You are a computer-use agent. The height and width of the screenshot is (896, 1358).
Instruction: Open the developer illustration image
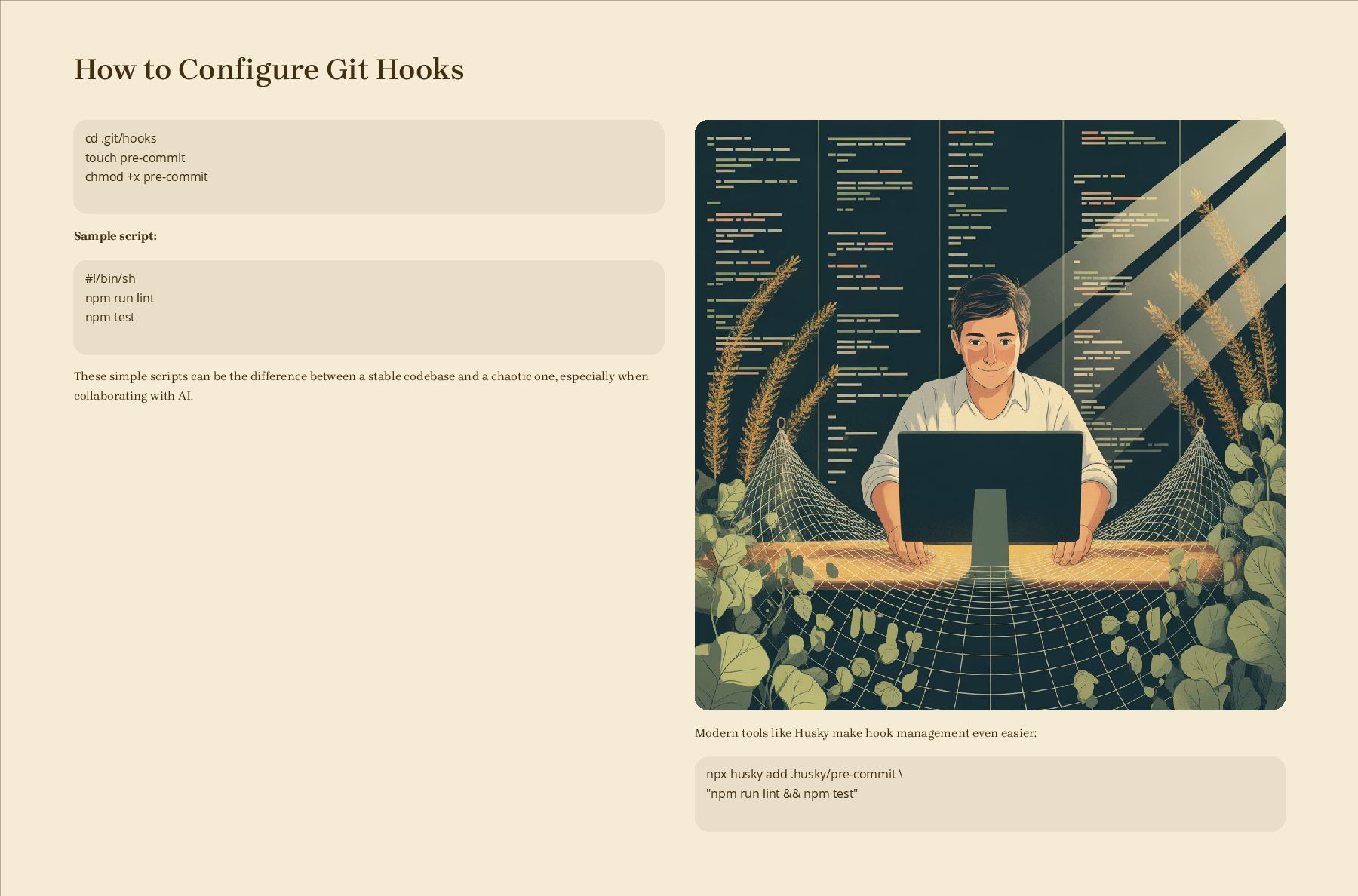coord(990,415)
